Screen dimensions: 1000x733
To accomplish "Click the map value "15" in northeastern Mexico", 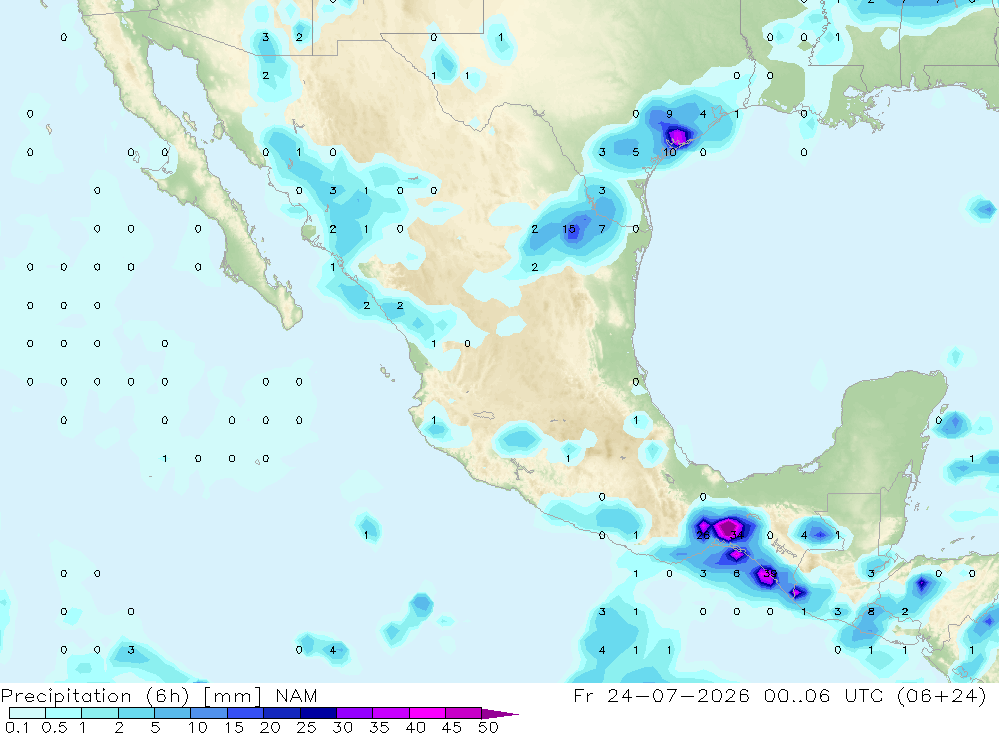I will click(569, 229).
